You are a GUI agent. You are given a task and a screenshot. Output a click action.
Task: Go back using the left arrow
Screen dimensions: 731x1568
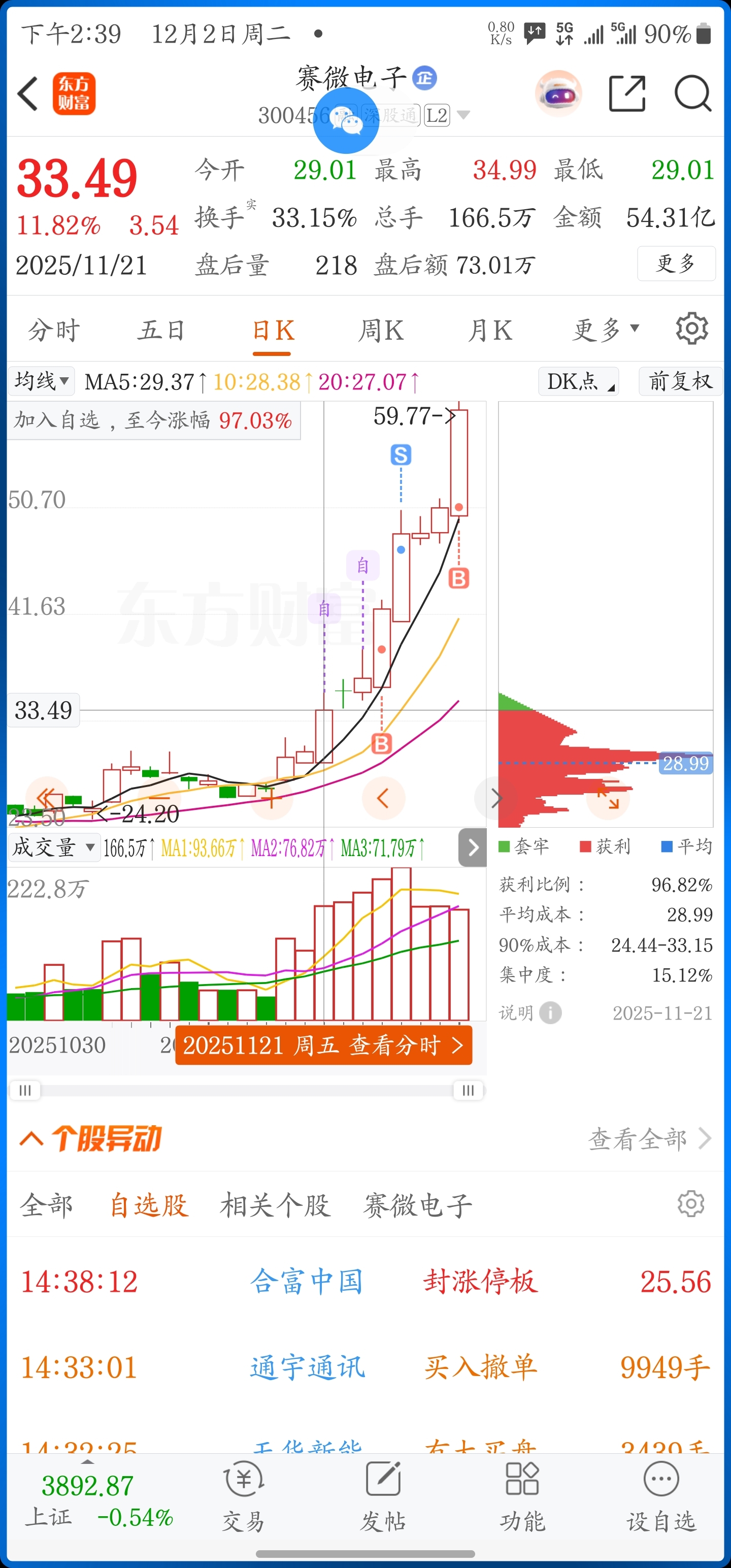click(28, 94)
